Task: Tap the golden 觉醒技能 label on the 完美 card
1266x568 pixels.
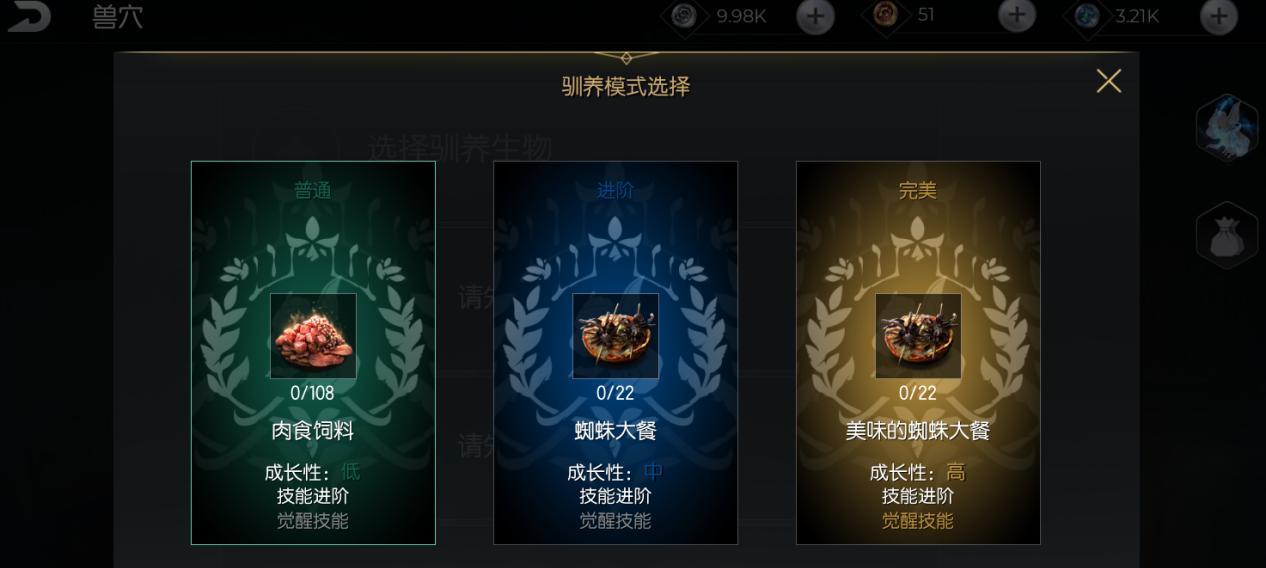Action: coord(918,520)
